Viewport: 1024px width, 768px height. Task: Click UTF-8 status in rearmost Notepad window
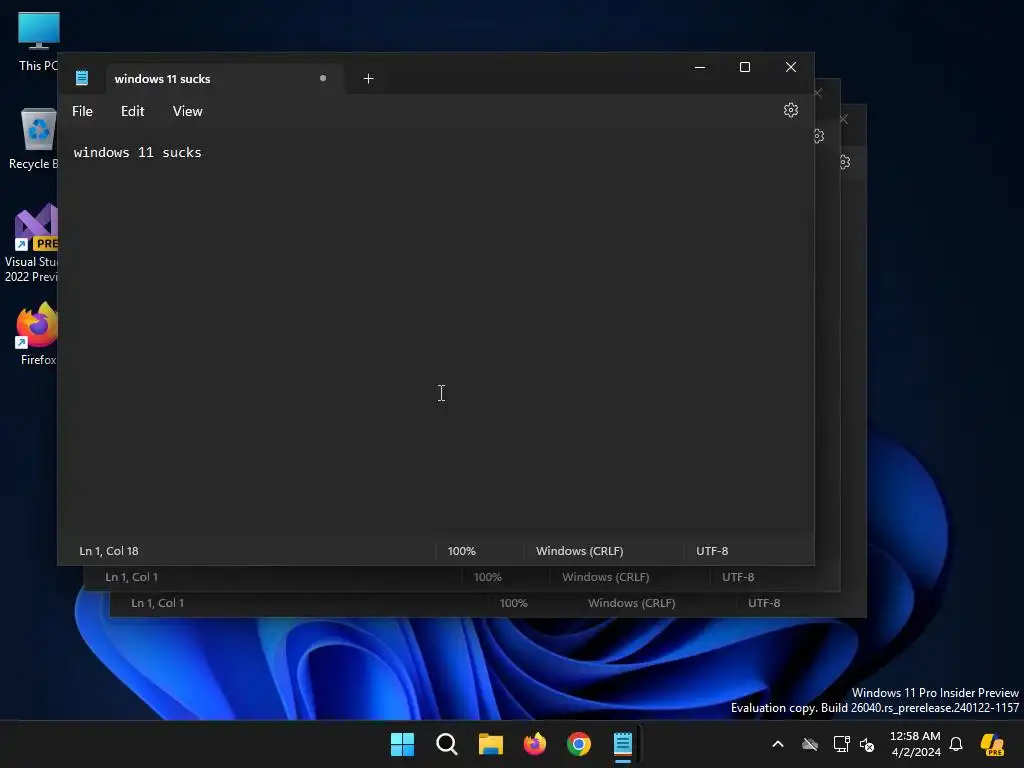click(764, 603)
